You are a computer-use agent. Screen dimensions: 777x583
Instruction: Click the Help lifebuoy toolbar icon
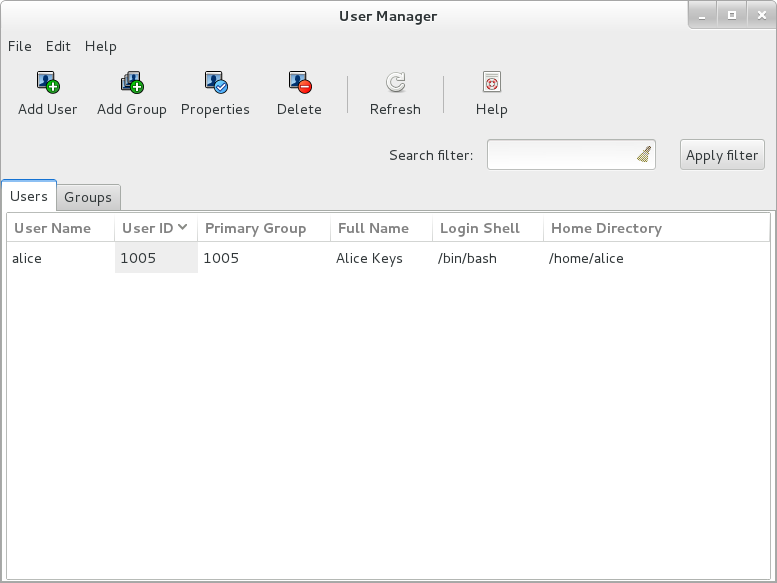[492, 82]
